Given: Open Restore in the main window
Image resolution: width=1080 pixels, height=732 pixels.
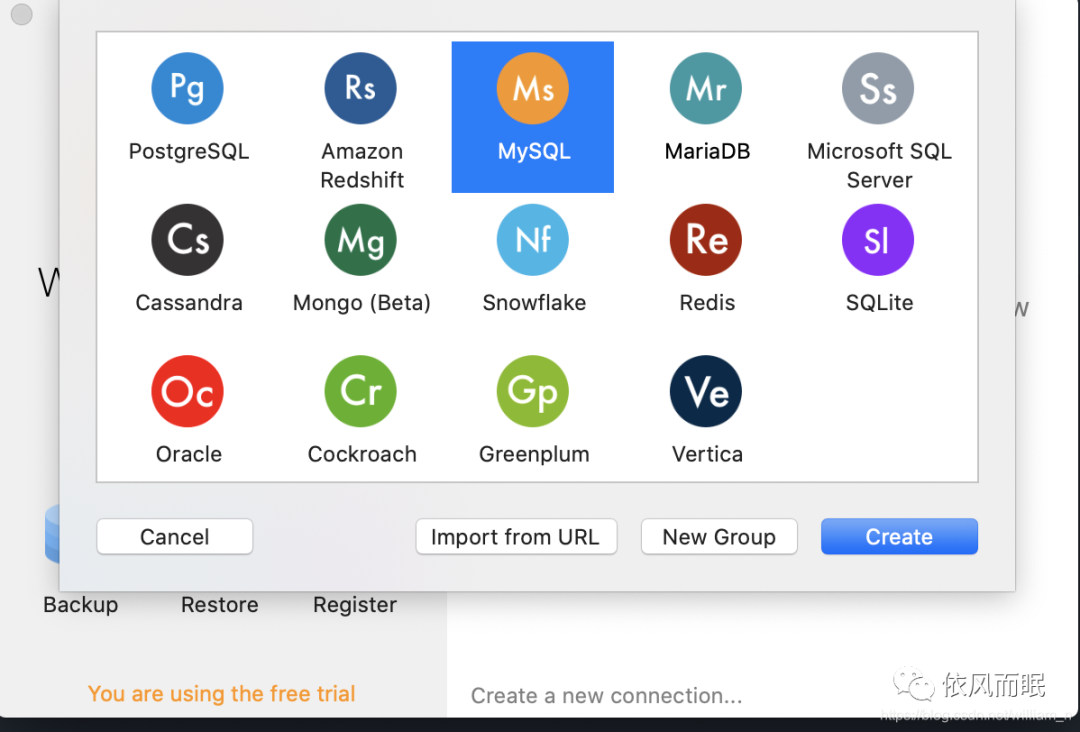Looking at the screenshot, I should (x=220, y=605).
